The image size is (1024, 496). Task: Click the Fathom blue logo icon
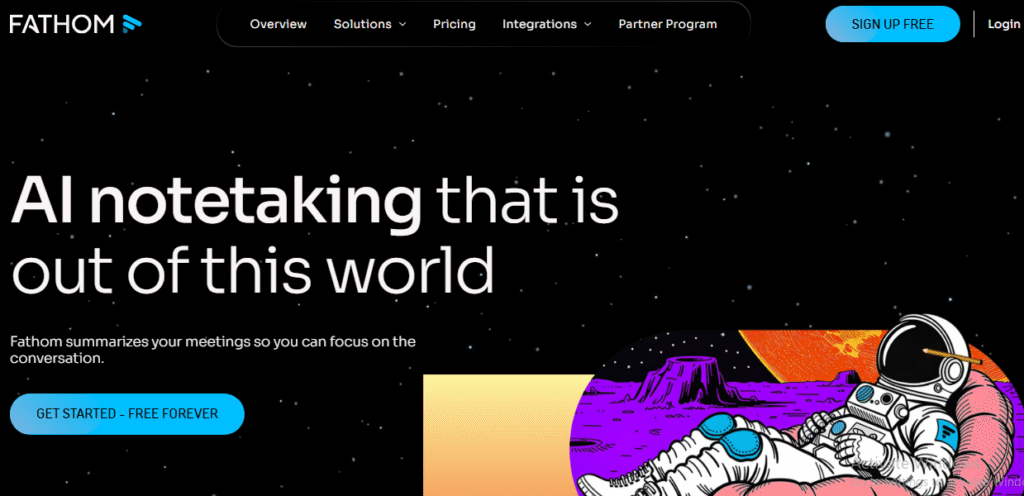(x=131, y=24)
